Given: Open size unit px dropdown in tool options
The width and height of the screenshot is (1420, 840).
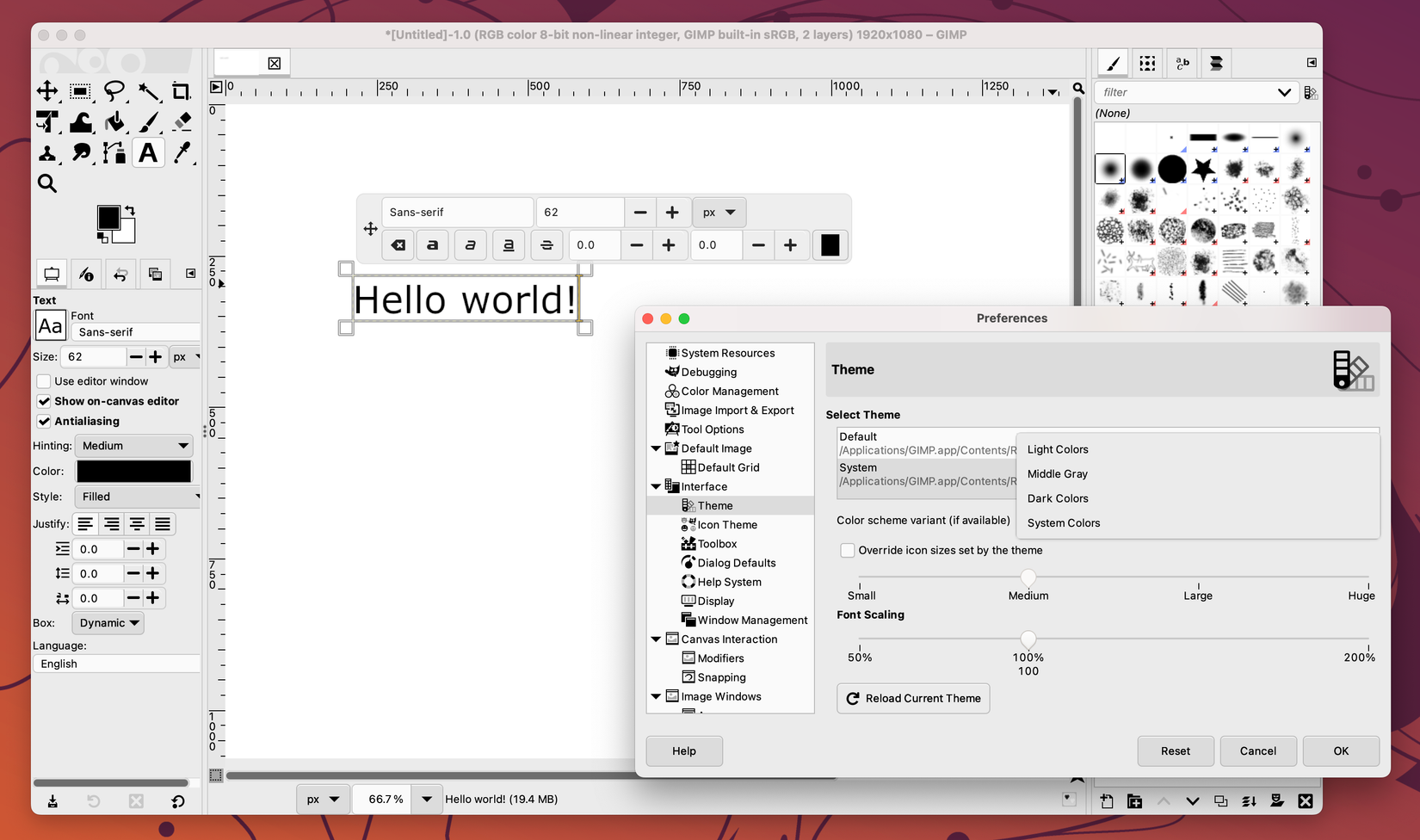Looking at the screenshot, I should click(x=184, y=356).
